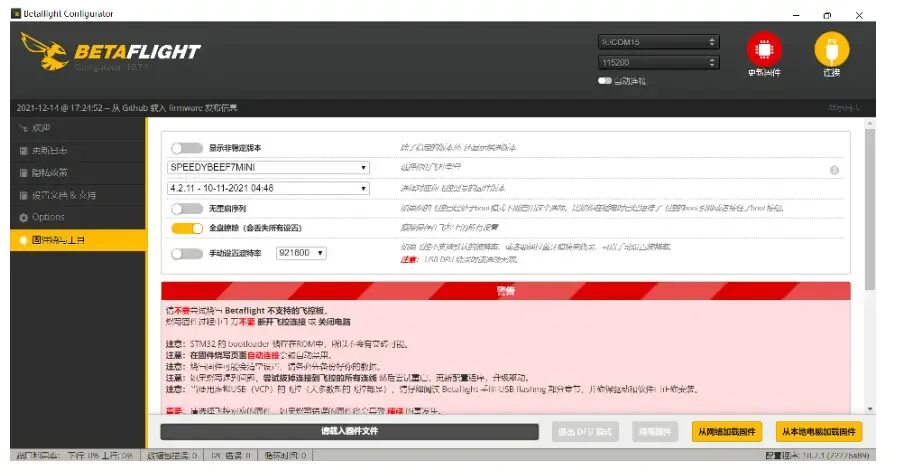Click the grayed flash firmware button
The width and height of the screenshot is (898, 473).
click(655, 432)
